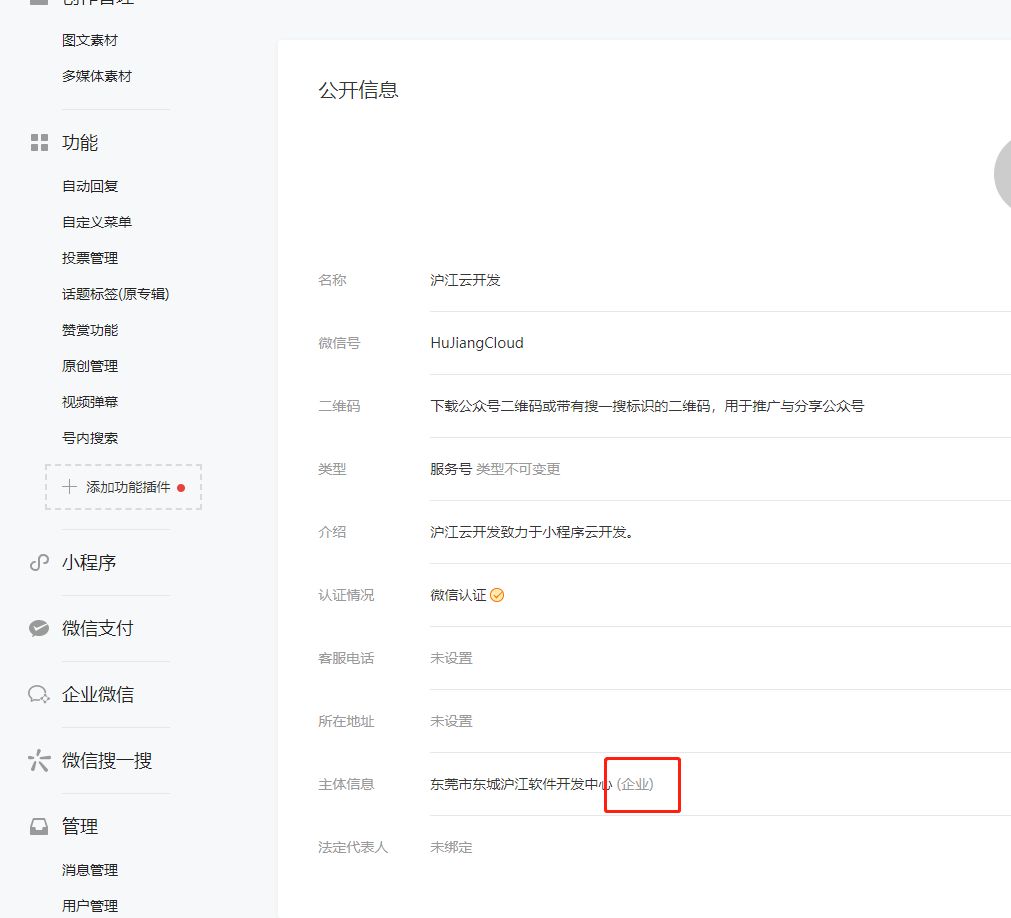
Task: Click the 添加功能插件 button
Action: [123, 487]
